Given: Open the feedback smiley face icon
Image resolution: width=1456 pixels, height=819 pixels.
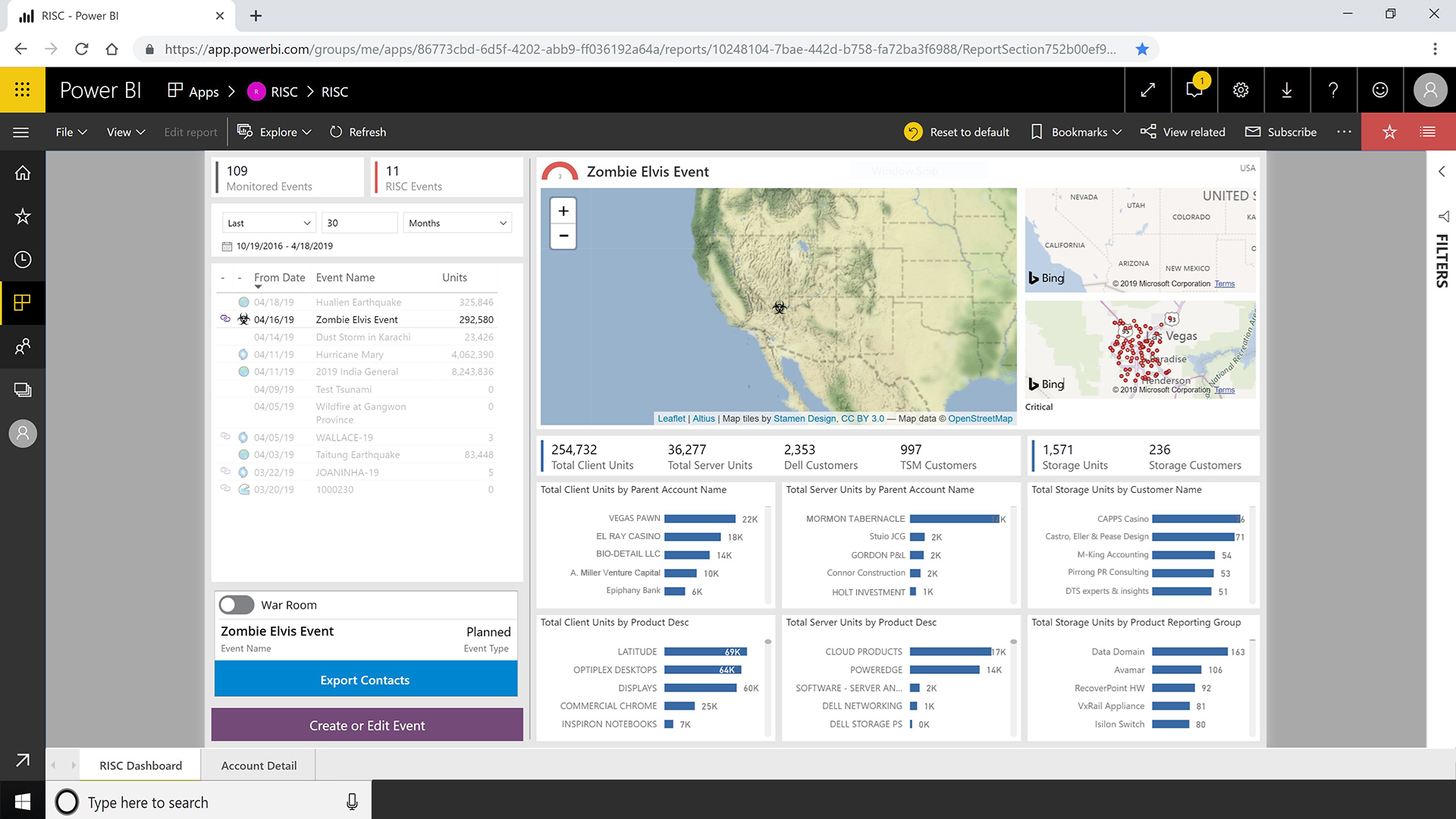Looking at the screenshot, I should pos(1379,90).
